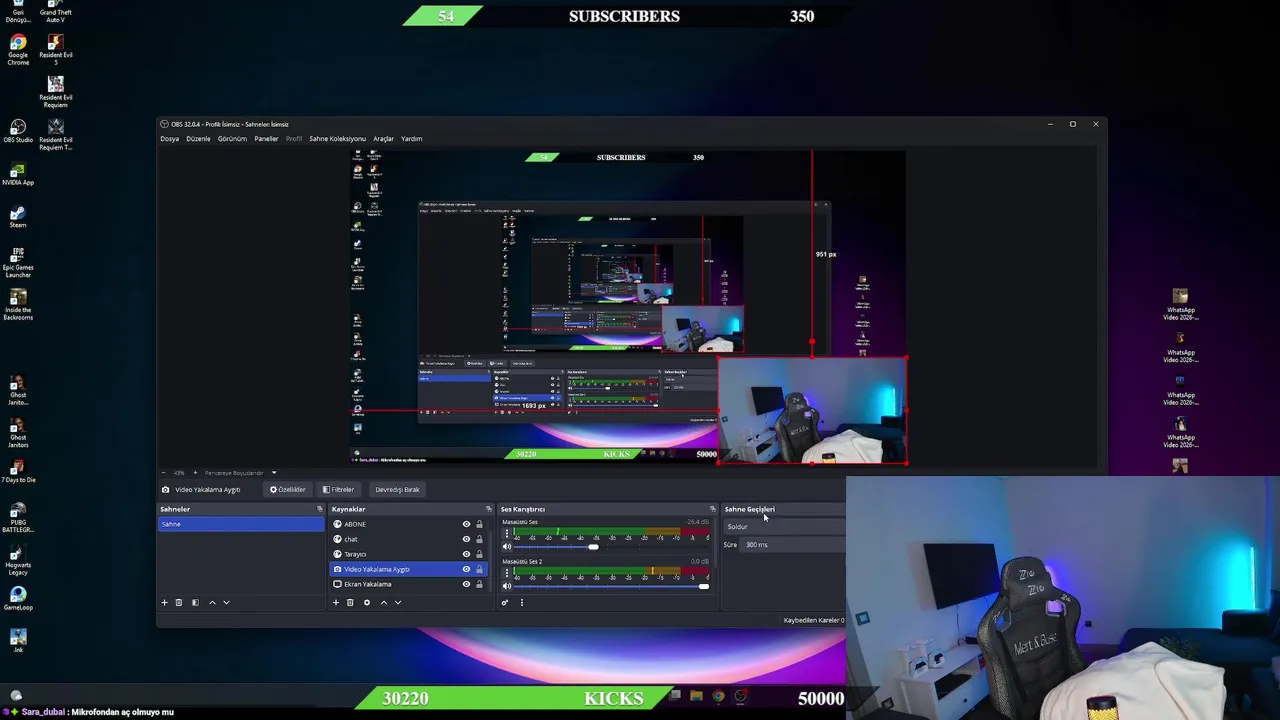Open NVIDIA App desktop shortcut
Viewport: 1280px width, 720px height.
[x=18, y=175]
